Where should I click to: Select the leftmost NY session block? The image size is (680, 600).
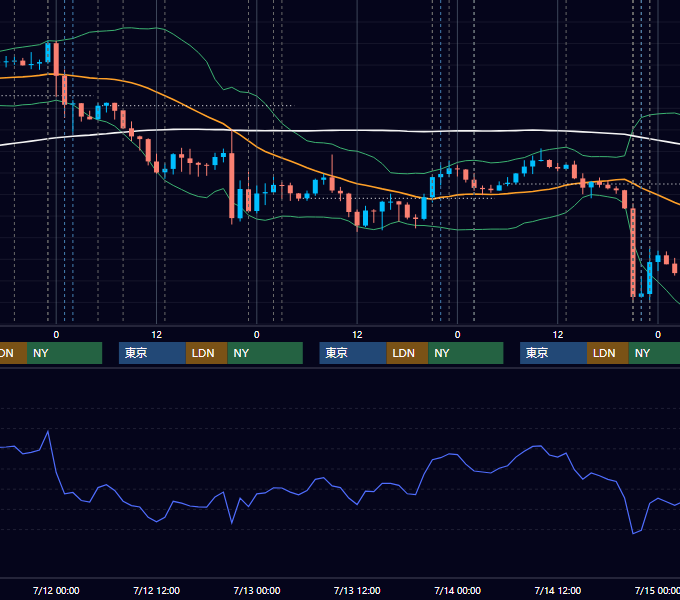(x=64, y=353)
